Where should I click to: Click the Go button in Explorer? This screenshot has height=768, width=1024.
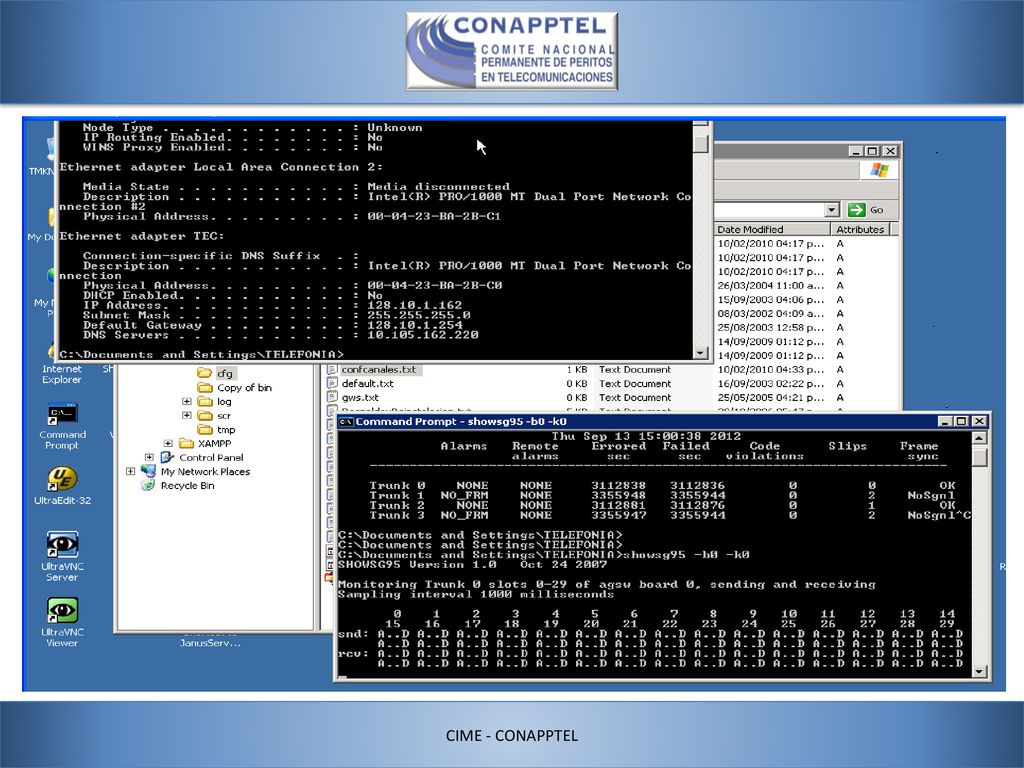[x=865, y=210]
